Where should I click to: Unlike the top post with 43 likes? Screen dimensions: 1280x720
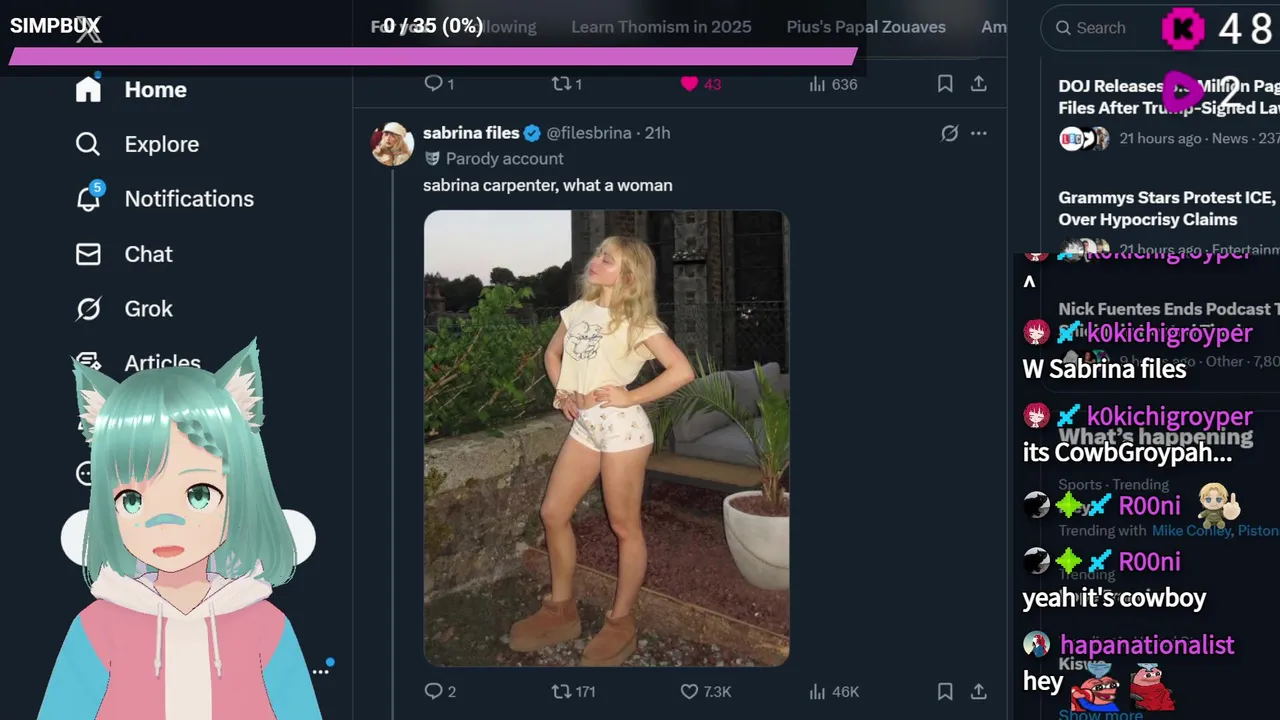pos(689,84)
